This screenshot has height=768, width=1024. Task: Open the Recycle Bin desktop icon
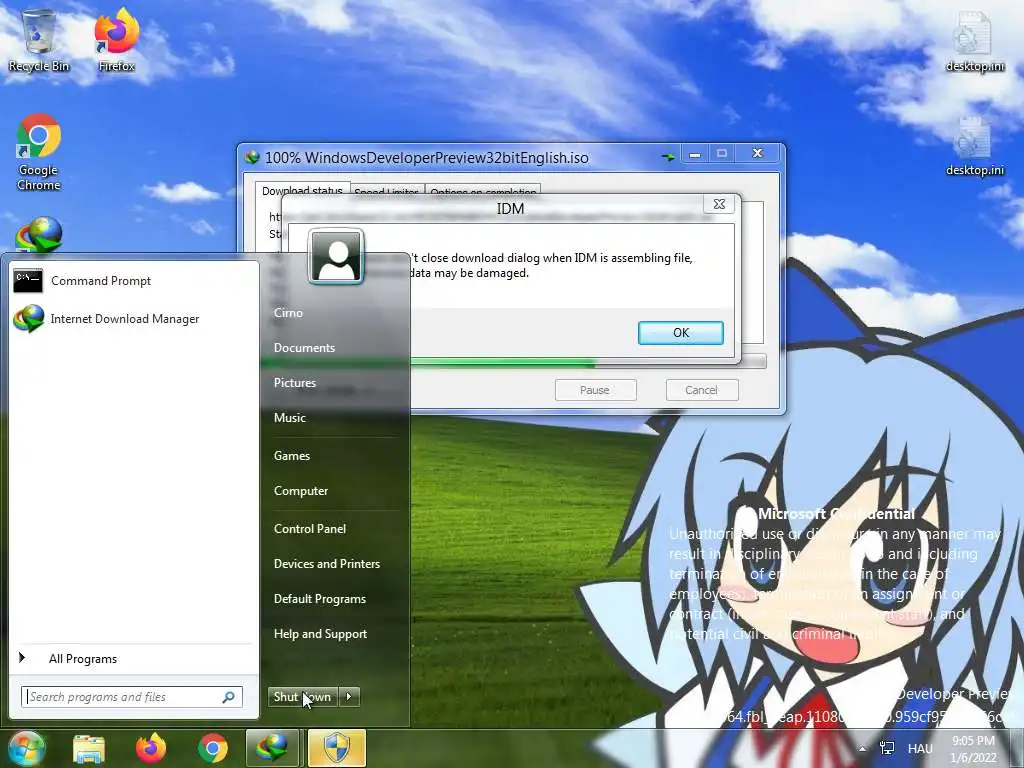[39, 40]
